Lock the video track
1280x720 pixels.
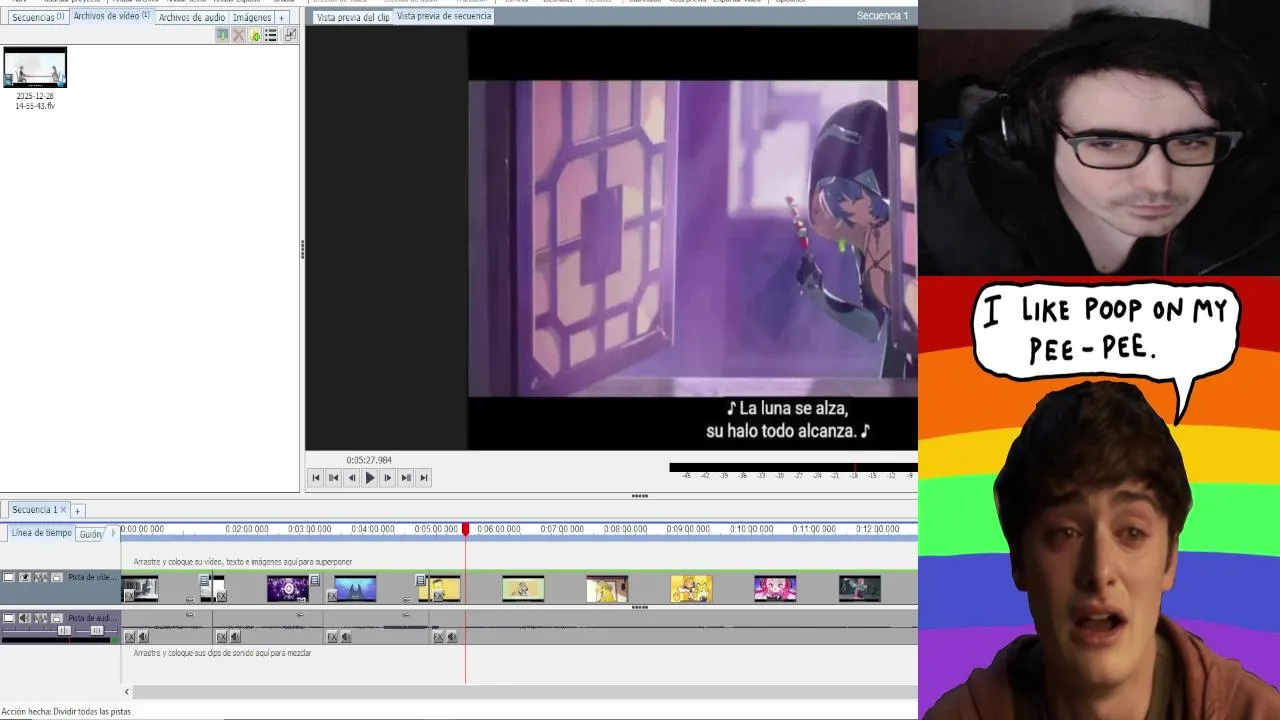coord(57,577)
